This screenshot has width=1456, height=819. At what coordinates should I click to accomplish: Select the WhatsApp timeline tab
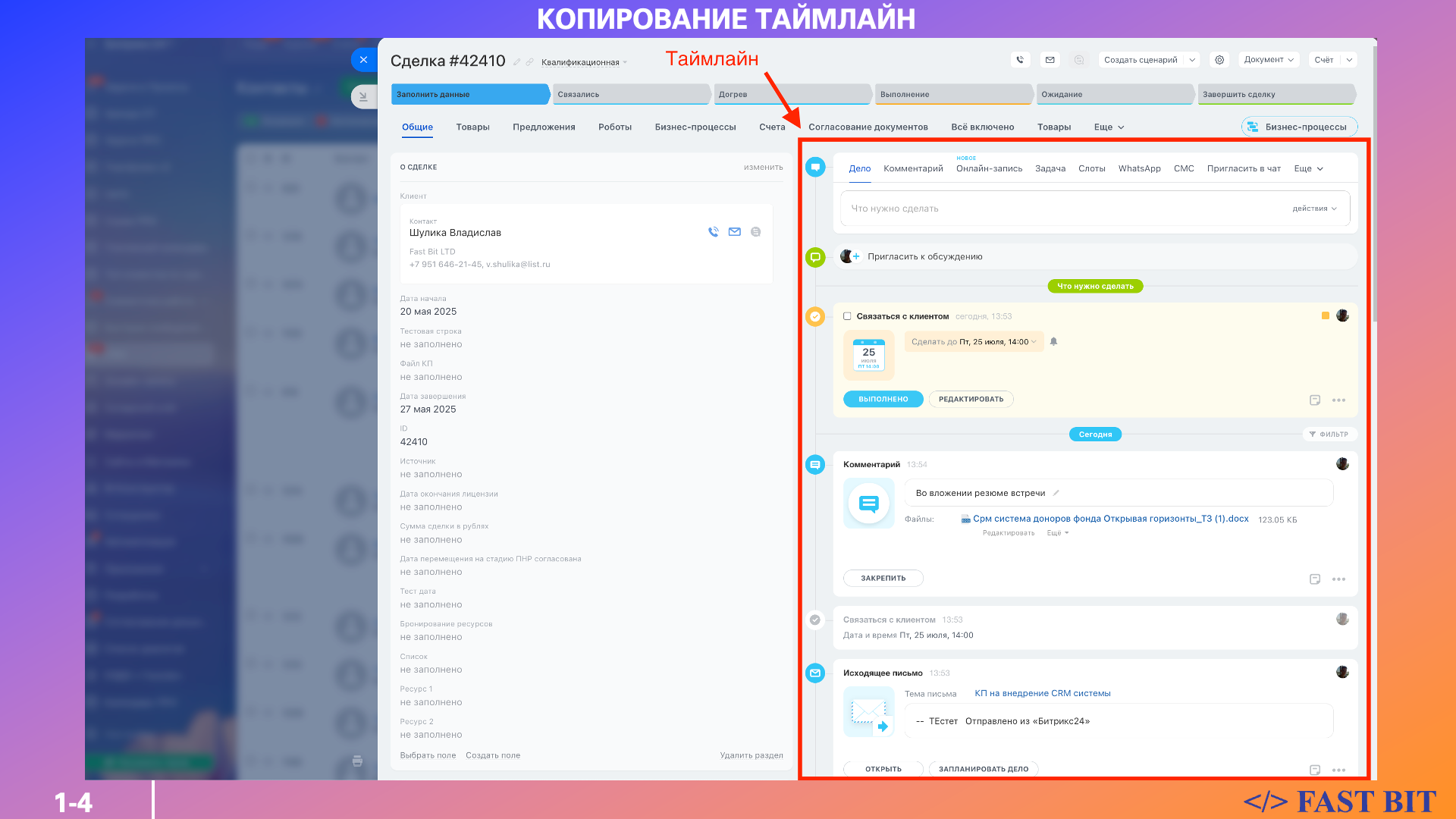[x=1139, y=168]
